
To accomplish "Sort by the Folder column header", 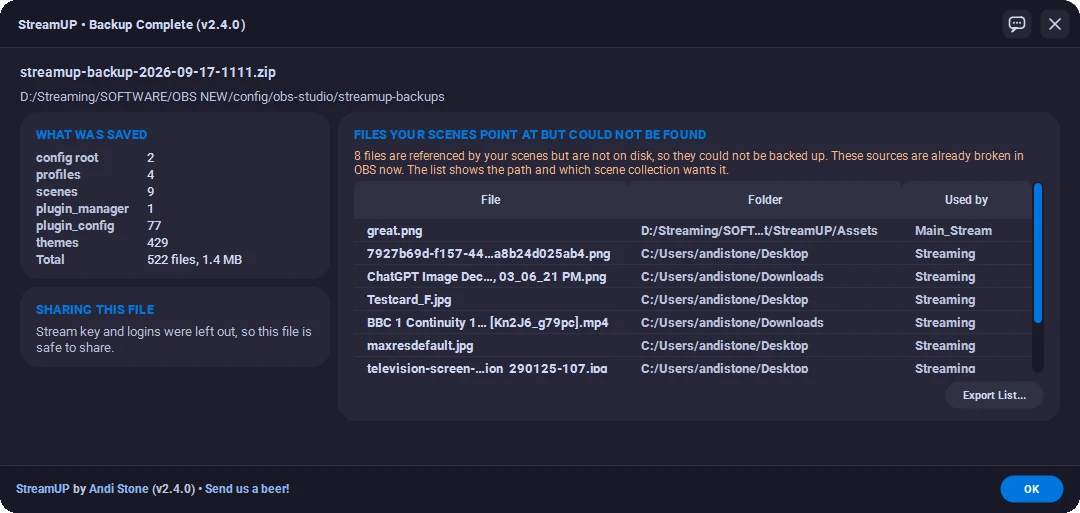I will 765,200.
